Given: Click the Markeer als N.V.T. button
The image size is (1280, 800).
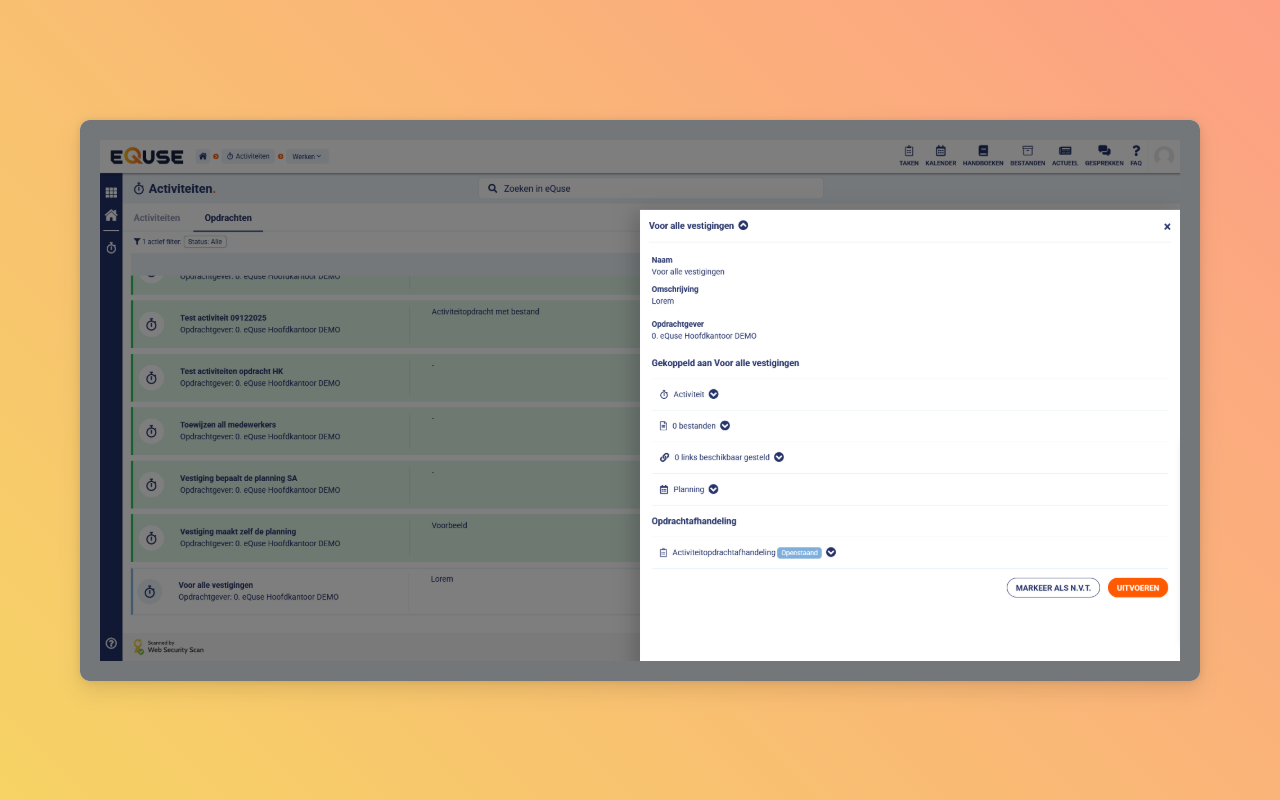Looking at the screenshot, I should [1053, 588].
